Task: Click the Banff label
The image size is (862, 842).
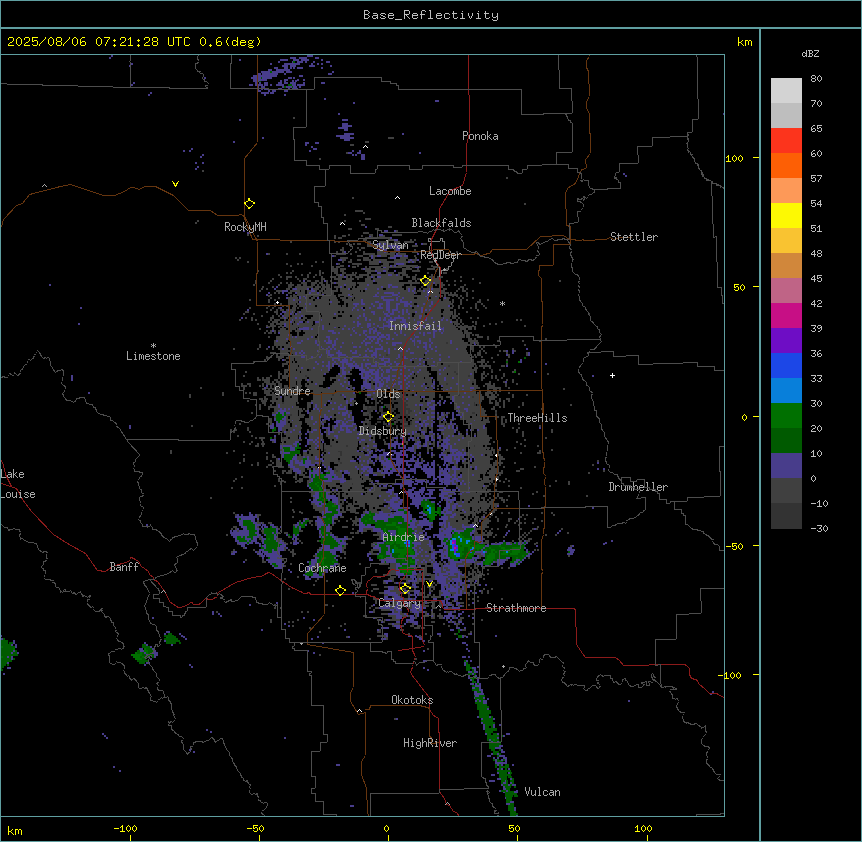Action: click(x=124, y=567)
